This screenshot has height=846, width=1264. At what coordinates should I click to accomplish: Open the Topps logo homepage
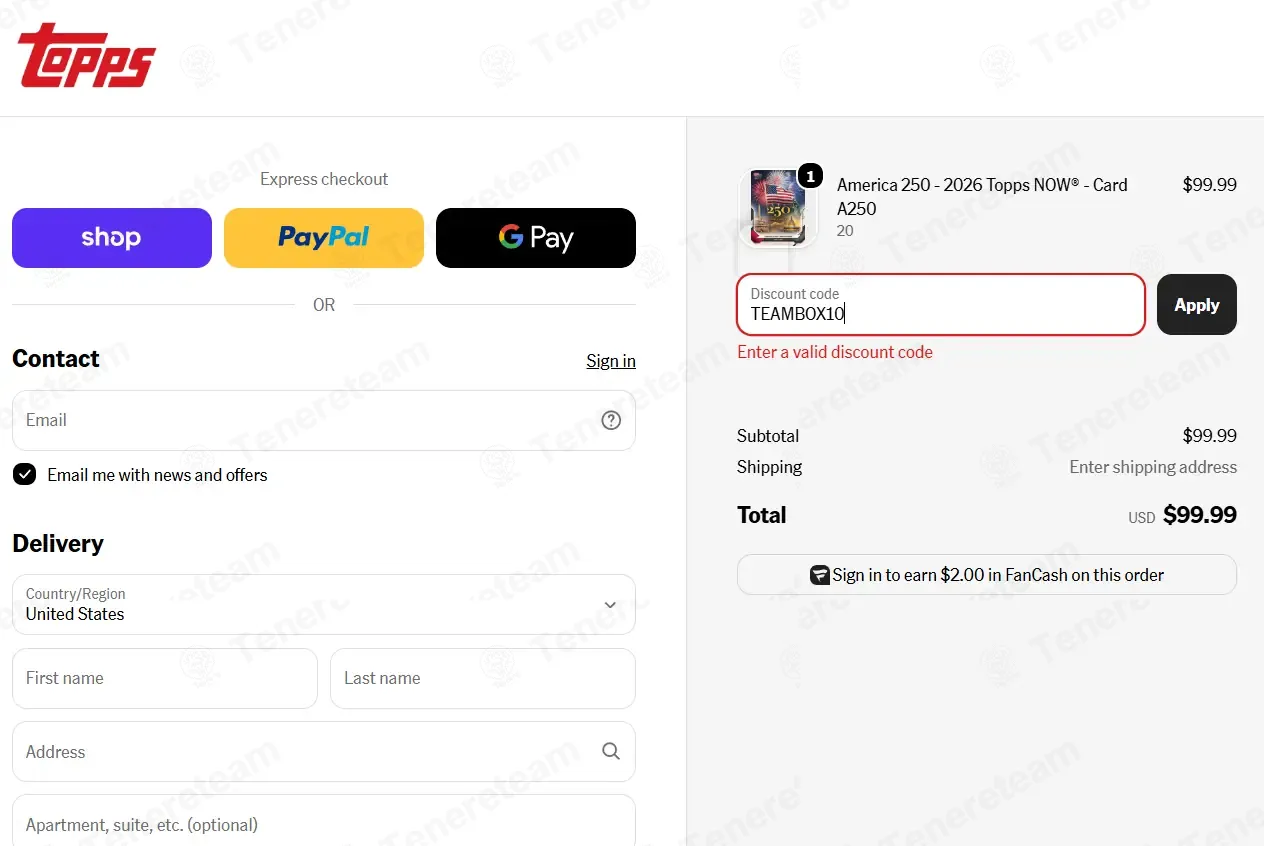[86, 55]
